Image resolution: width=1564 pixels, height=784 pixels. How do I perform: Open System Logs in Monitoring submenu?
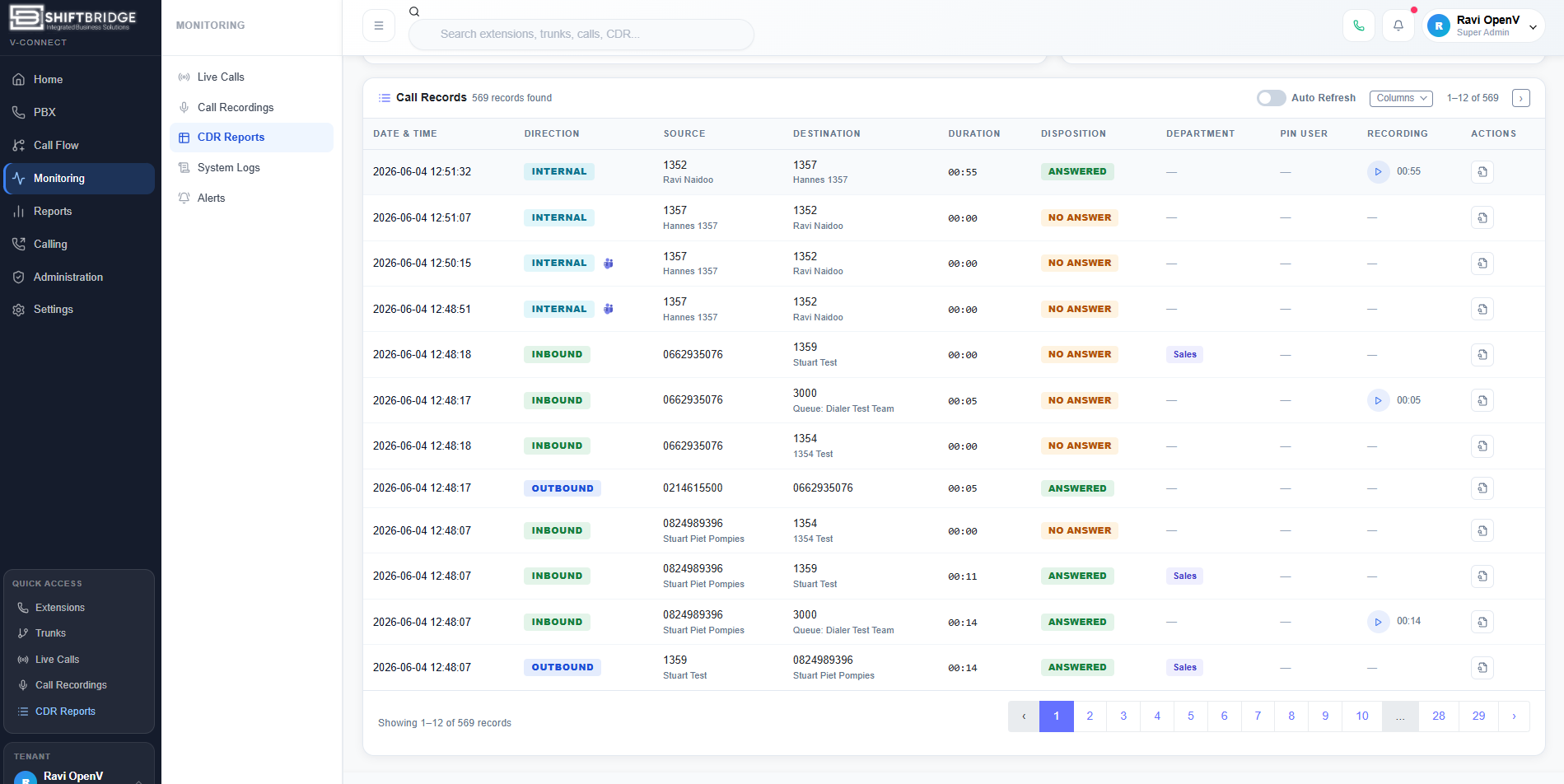pos(251,167)
